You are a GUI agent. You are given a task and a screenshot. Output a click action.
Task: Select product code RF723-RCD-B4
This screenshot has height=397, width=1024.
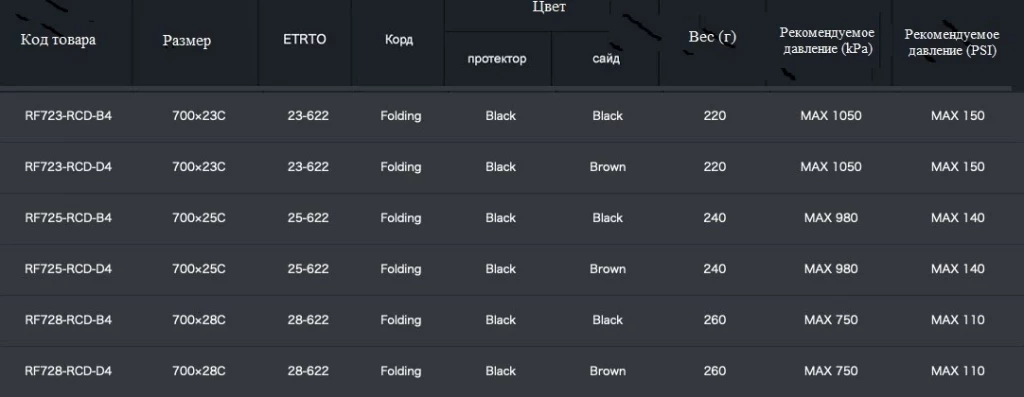pyautogui.click(x=69, y=116)
